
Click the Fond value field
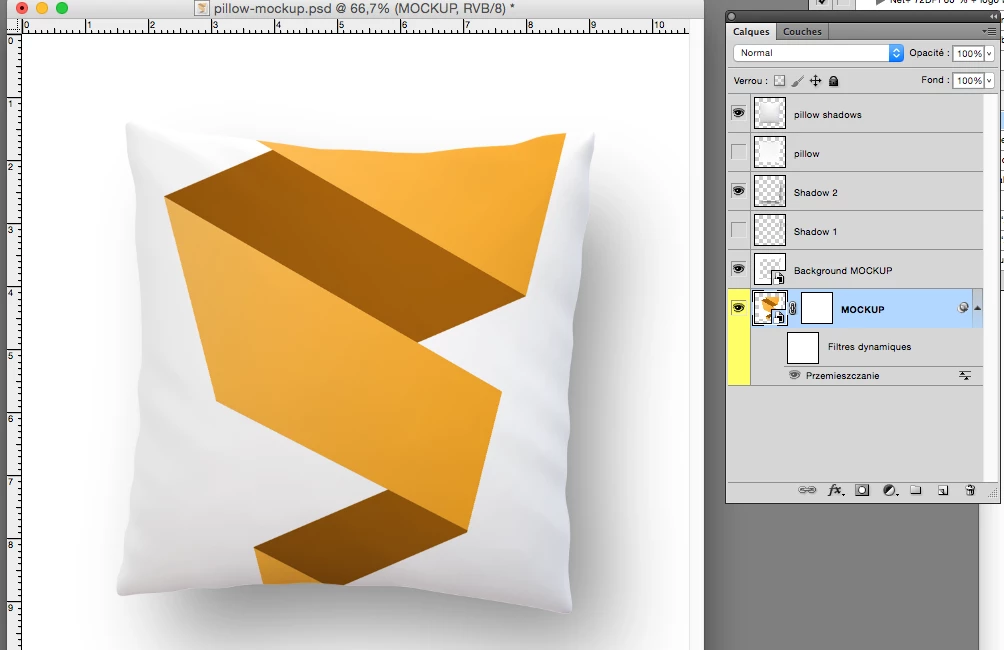(969, 81)
